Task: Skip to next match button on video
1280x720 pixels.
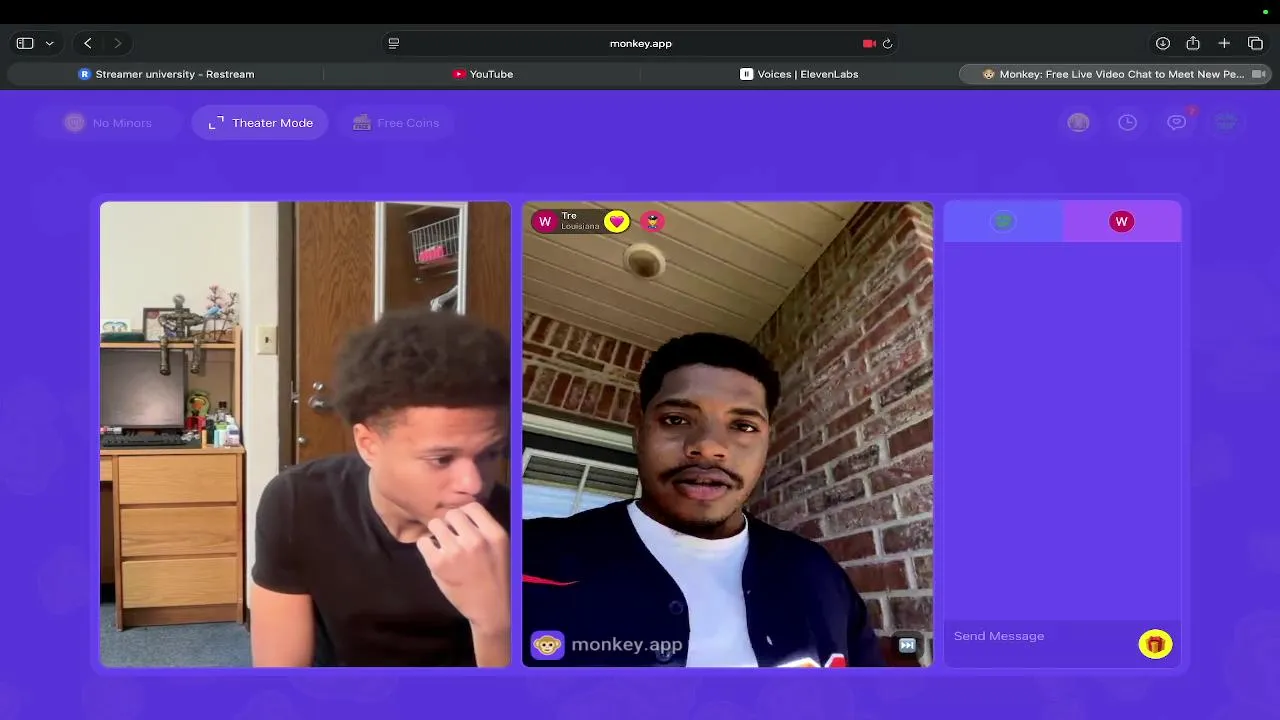Action: [x=907, y=645]
